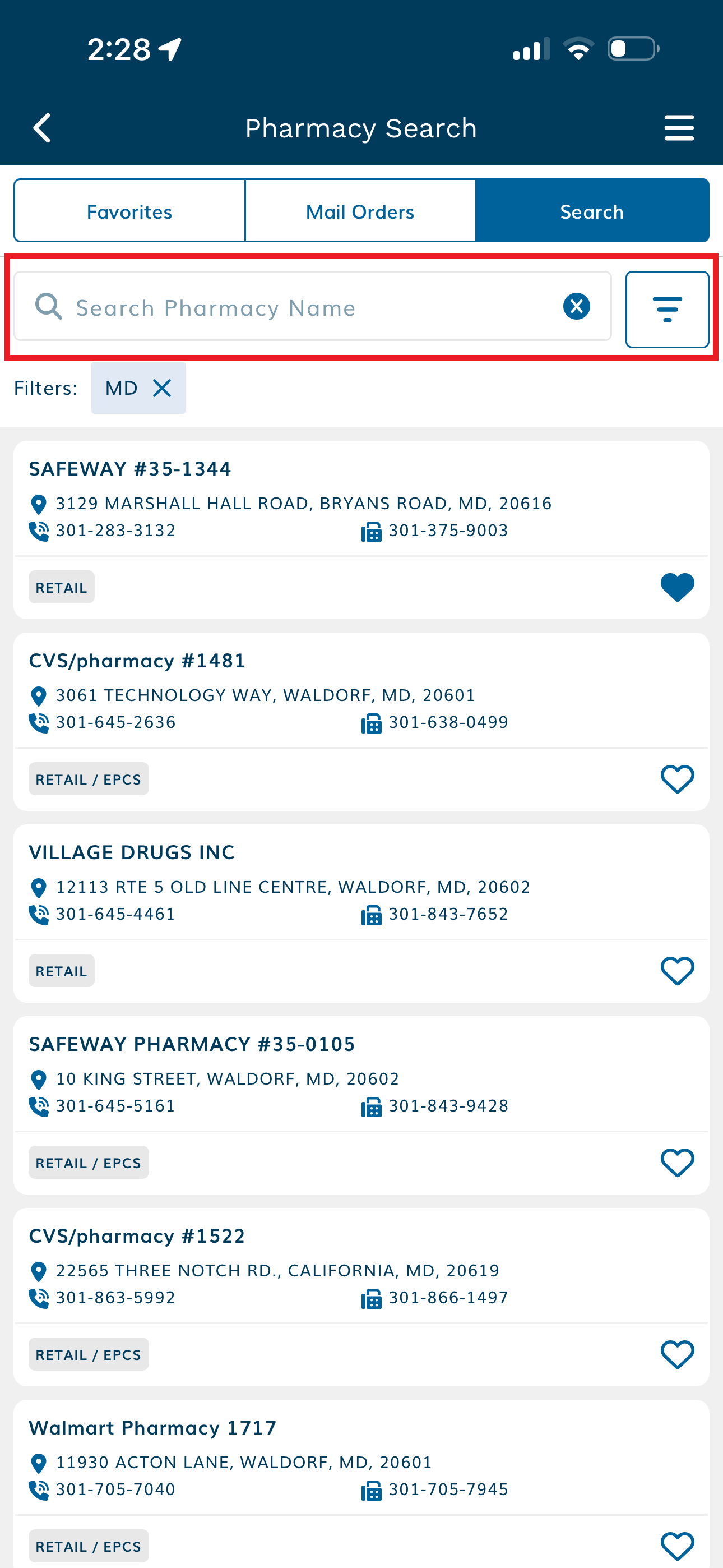Image resolution: width=723 pixels, height=1568 pixels.
Task: Switch to the Mail Orders tab
Action: click(360, 211)
